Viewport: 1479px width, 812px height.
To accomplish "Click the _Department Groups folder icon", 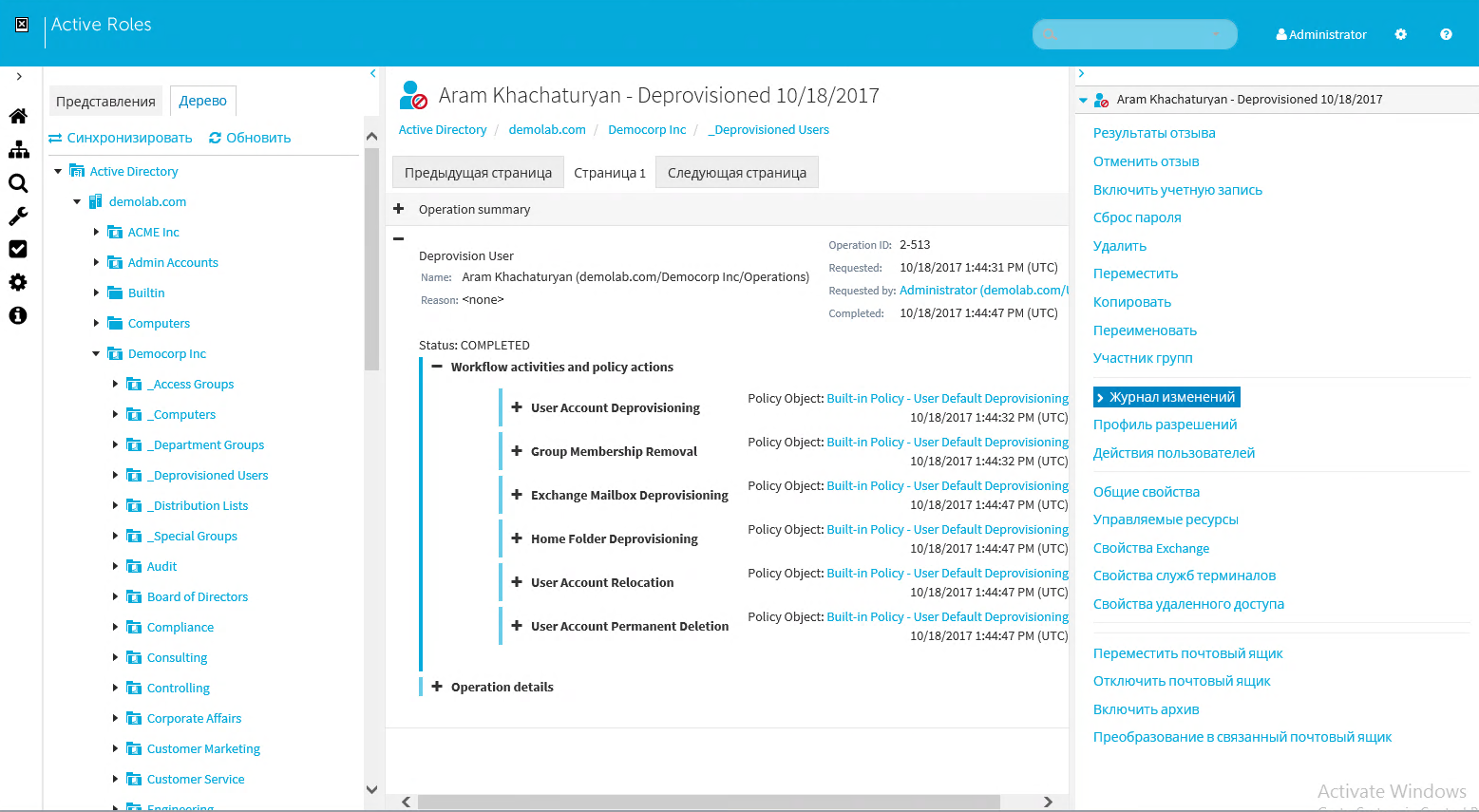I will pyautogui.click(x=134, y=444).
